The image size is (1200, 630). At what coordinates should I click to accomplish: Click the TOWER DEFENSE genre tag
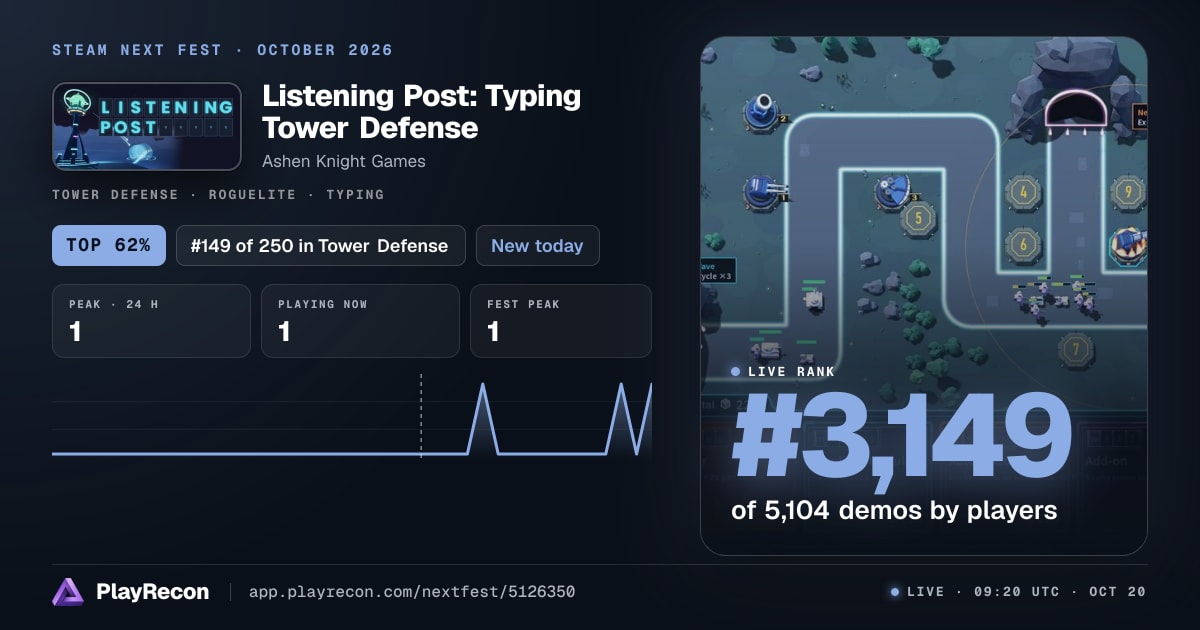click(x=115, y=195)
